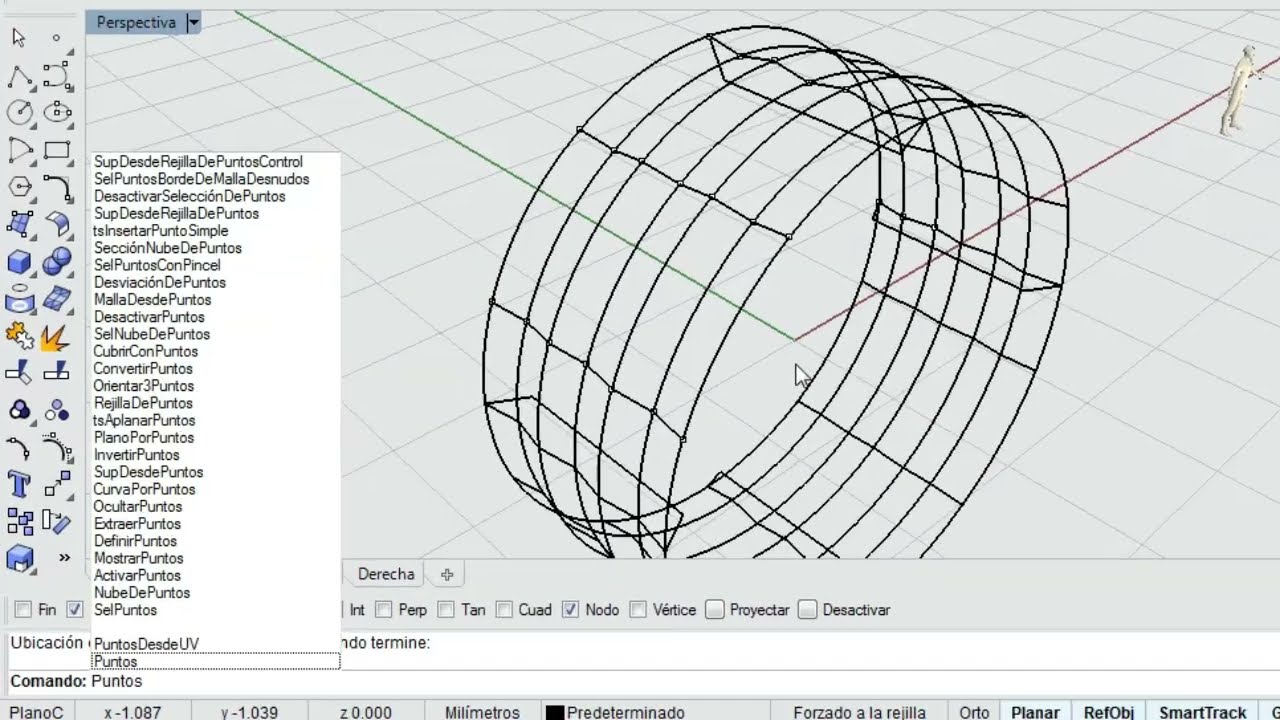Viewport: 1280px width, 720px height.
Task: Select MostrarPuntos command suggestion
Action: (138, 558)
